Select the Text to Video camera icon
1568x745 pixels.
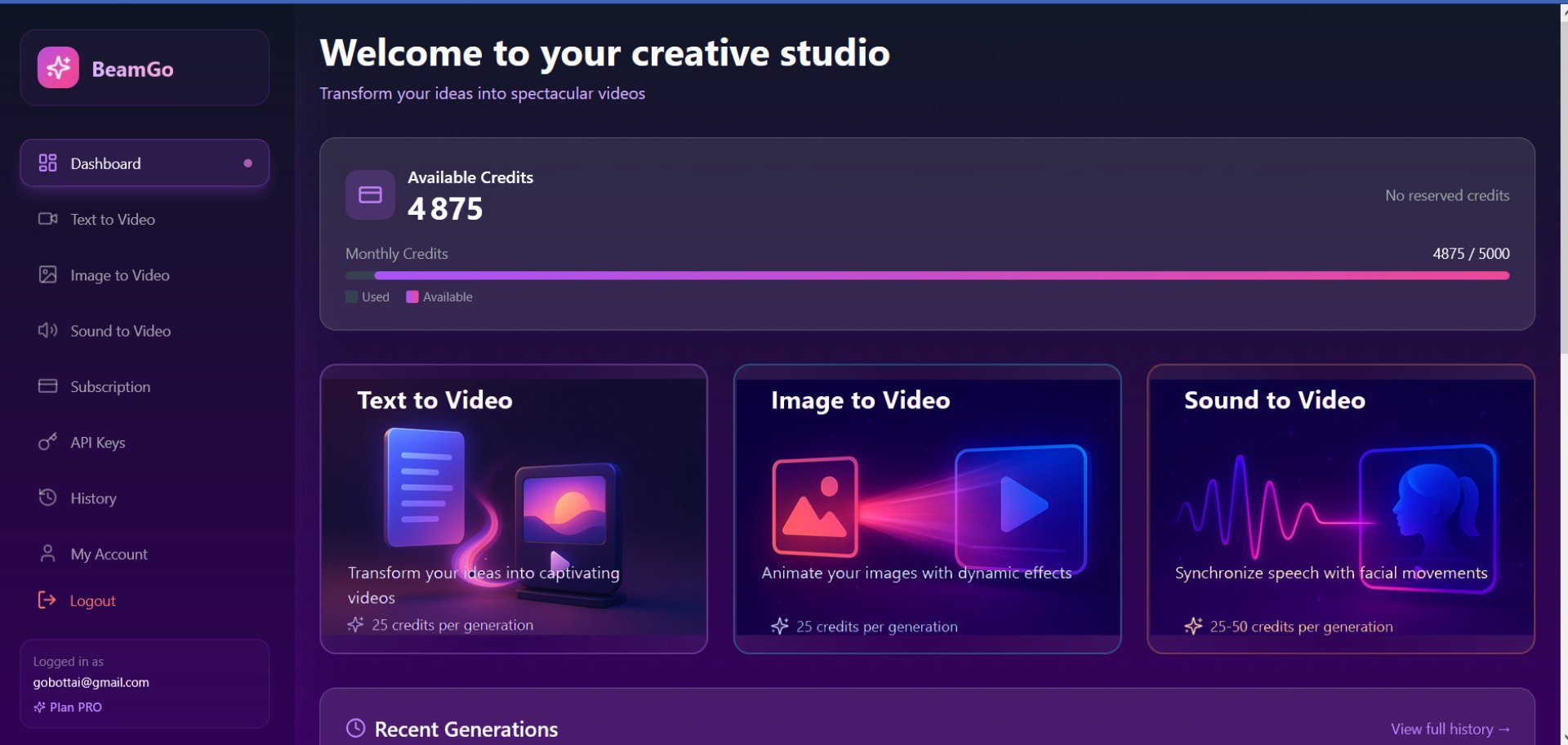[x=48, y=219]
